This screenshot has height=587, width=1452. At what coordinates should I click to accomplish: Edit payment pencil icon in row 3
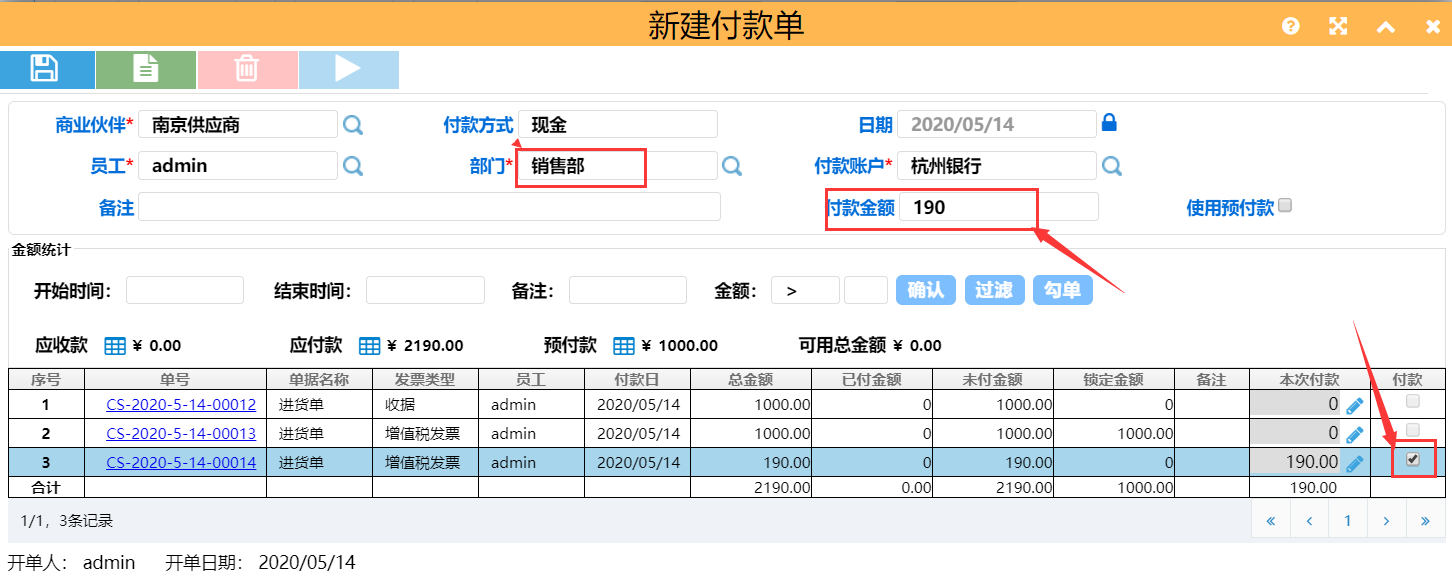[1354, 463]
